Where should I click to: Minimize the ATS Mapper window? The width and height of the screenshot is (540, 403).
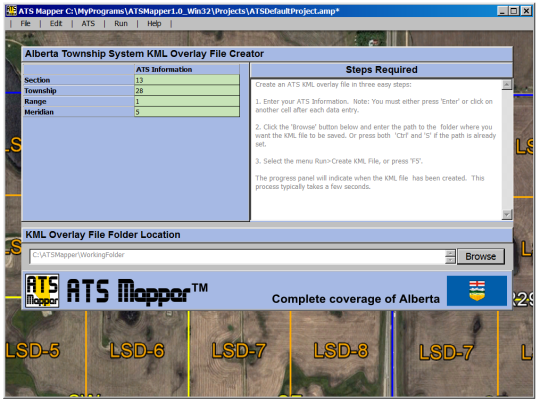point(502,11)
